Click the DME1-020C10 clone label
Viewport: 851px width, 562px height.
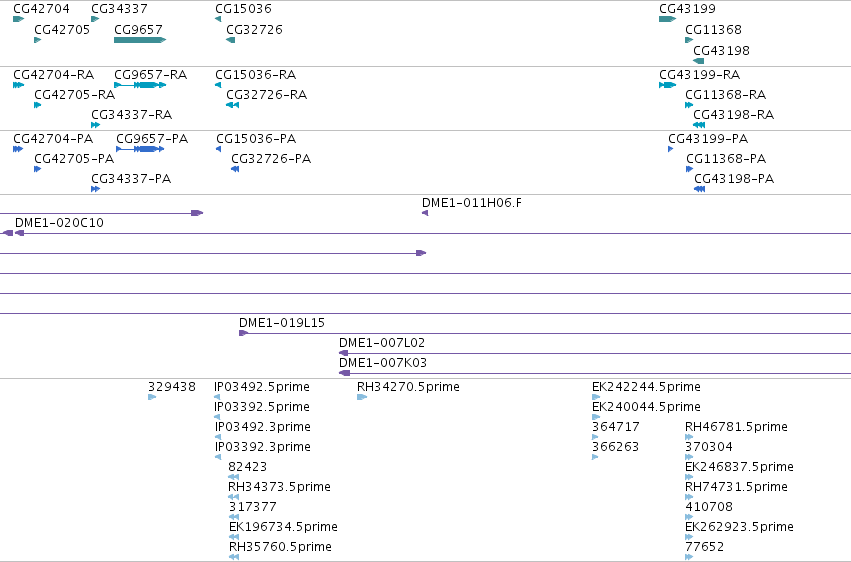[59, 222]
